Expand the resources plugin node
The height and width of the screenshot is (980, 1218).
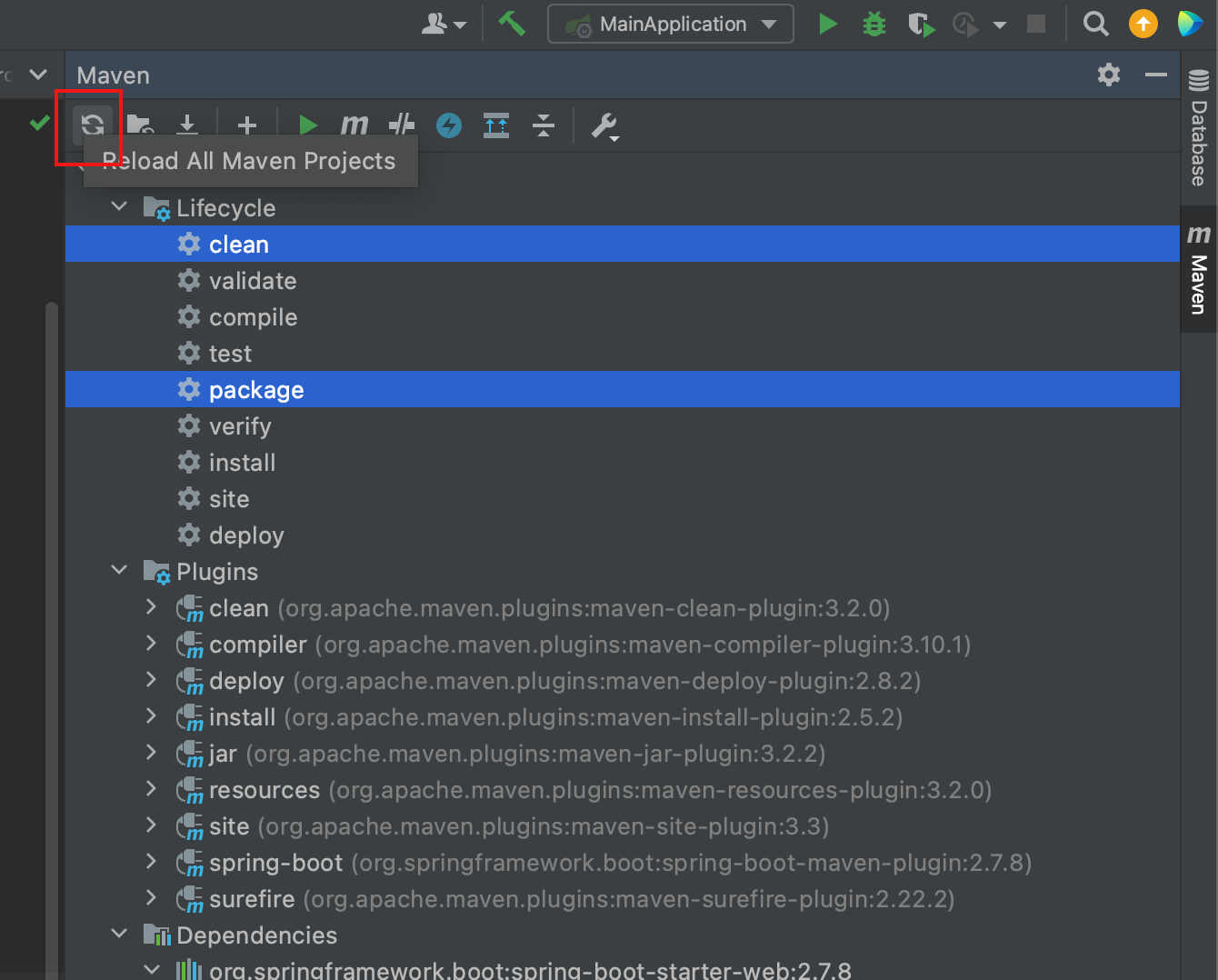pos(151,788)
